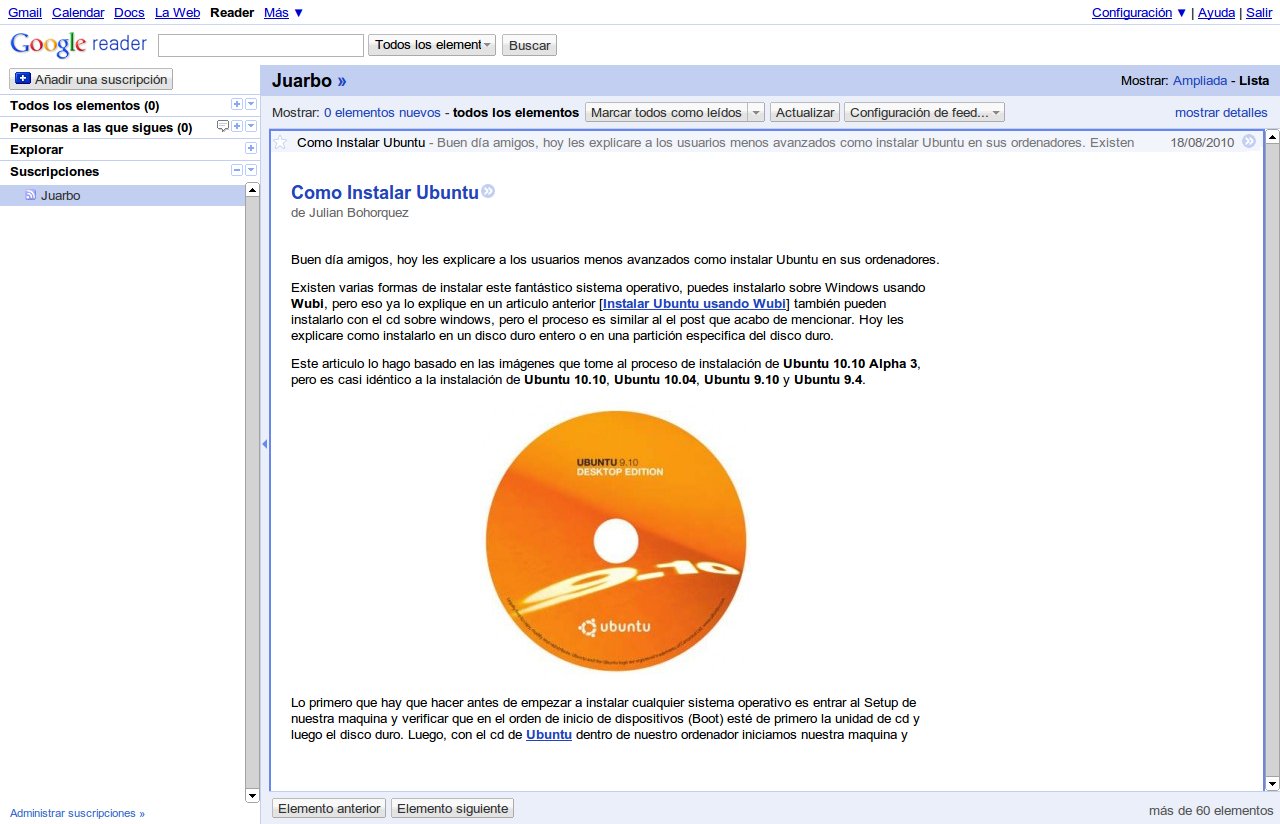This screenshot has width=1280, height=824.
Task: Click the comment bubble icon in Personas row
Action: pos(223,126)
